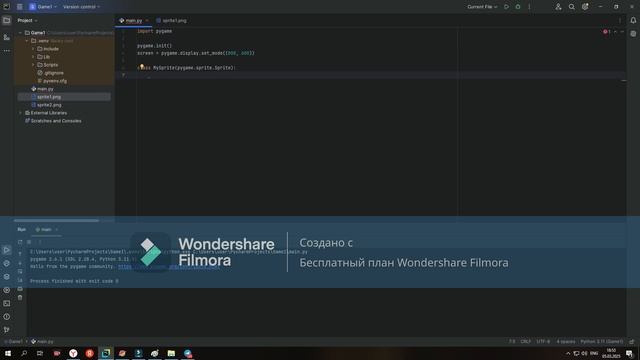Screen dimensions: 640x360
Task: Run the current file with the play icon
Action: coord(507,7)
